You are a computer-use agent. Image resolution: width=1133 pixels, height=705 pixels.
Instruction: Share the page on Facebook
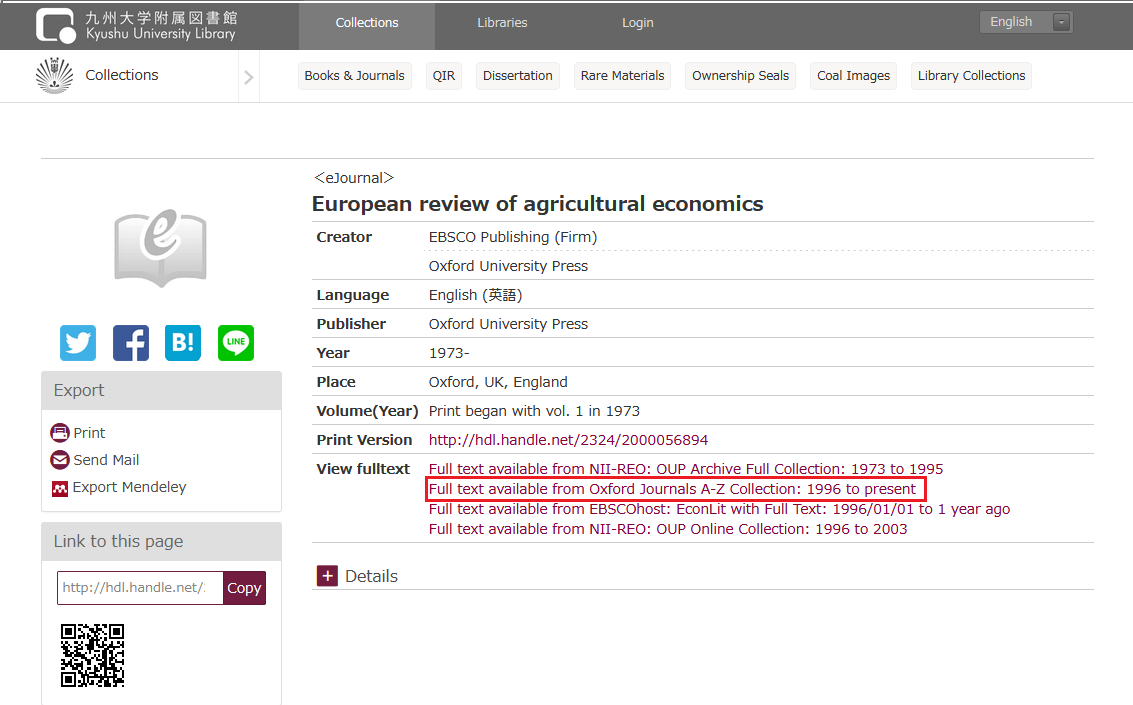pos(131,342)
